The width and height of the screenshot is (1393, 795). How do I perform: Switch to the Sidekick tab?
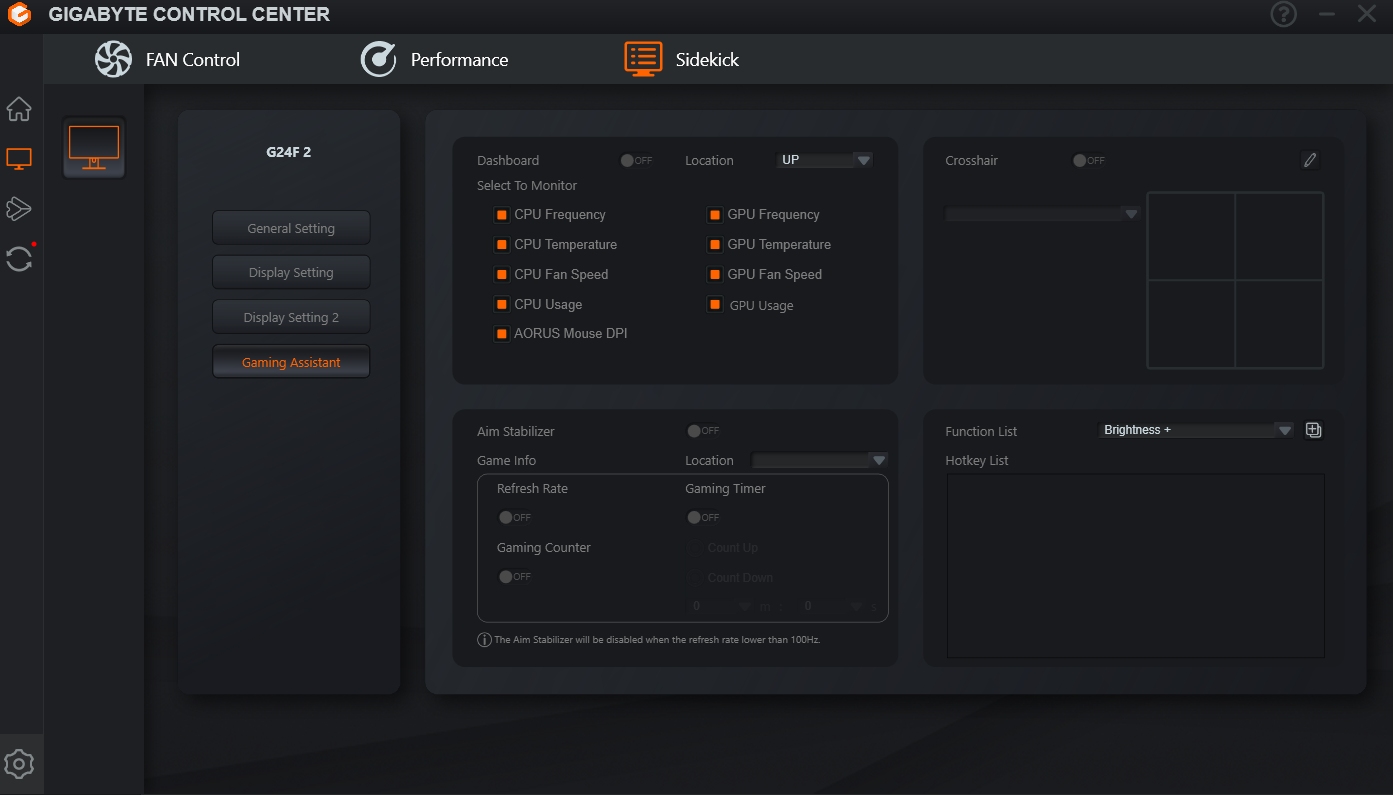681,59
